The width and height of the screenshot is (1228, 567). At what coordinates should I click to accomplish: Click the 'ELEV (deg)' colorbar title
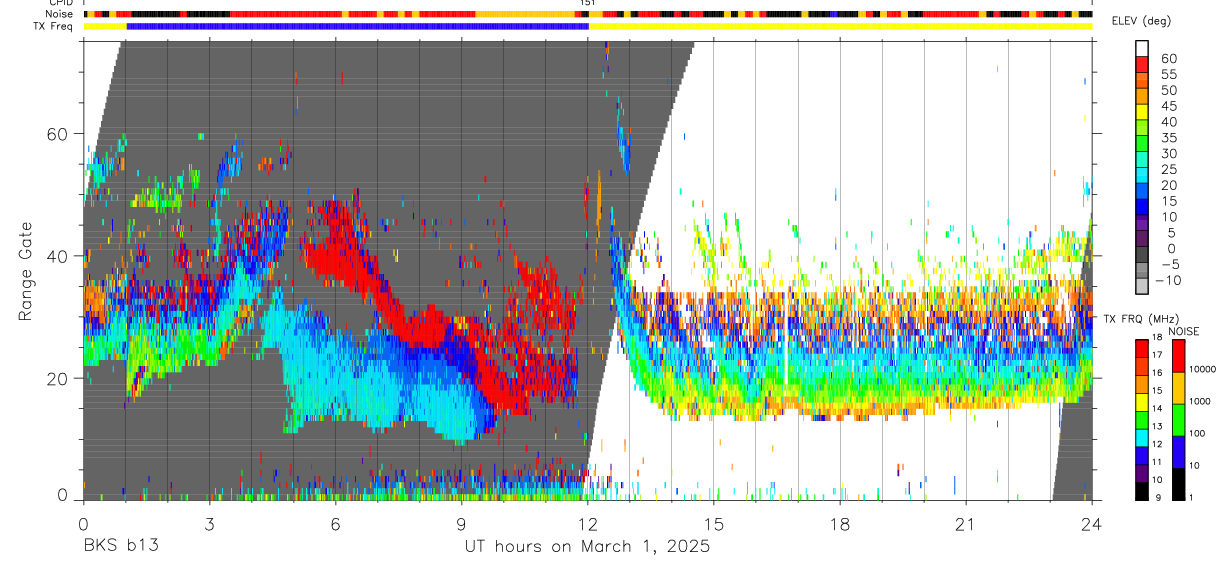coord(1140,22)
